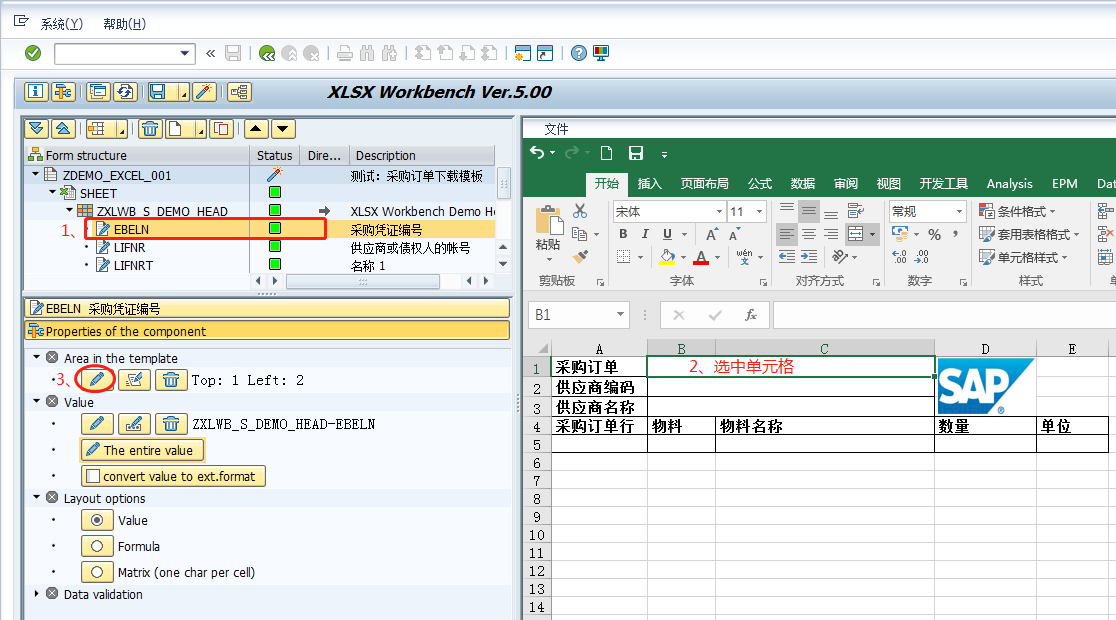Image resolution: width=1116 pixels, height=620 pixels.
Task: Click the Information icon in Workbench toolbar
Action: point(36,92)
